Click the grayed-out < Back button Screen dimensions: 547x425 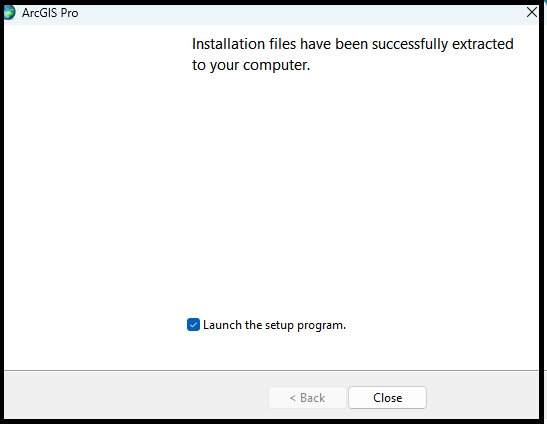point(307,397)
